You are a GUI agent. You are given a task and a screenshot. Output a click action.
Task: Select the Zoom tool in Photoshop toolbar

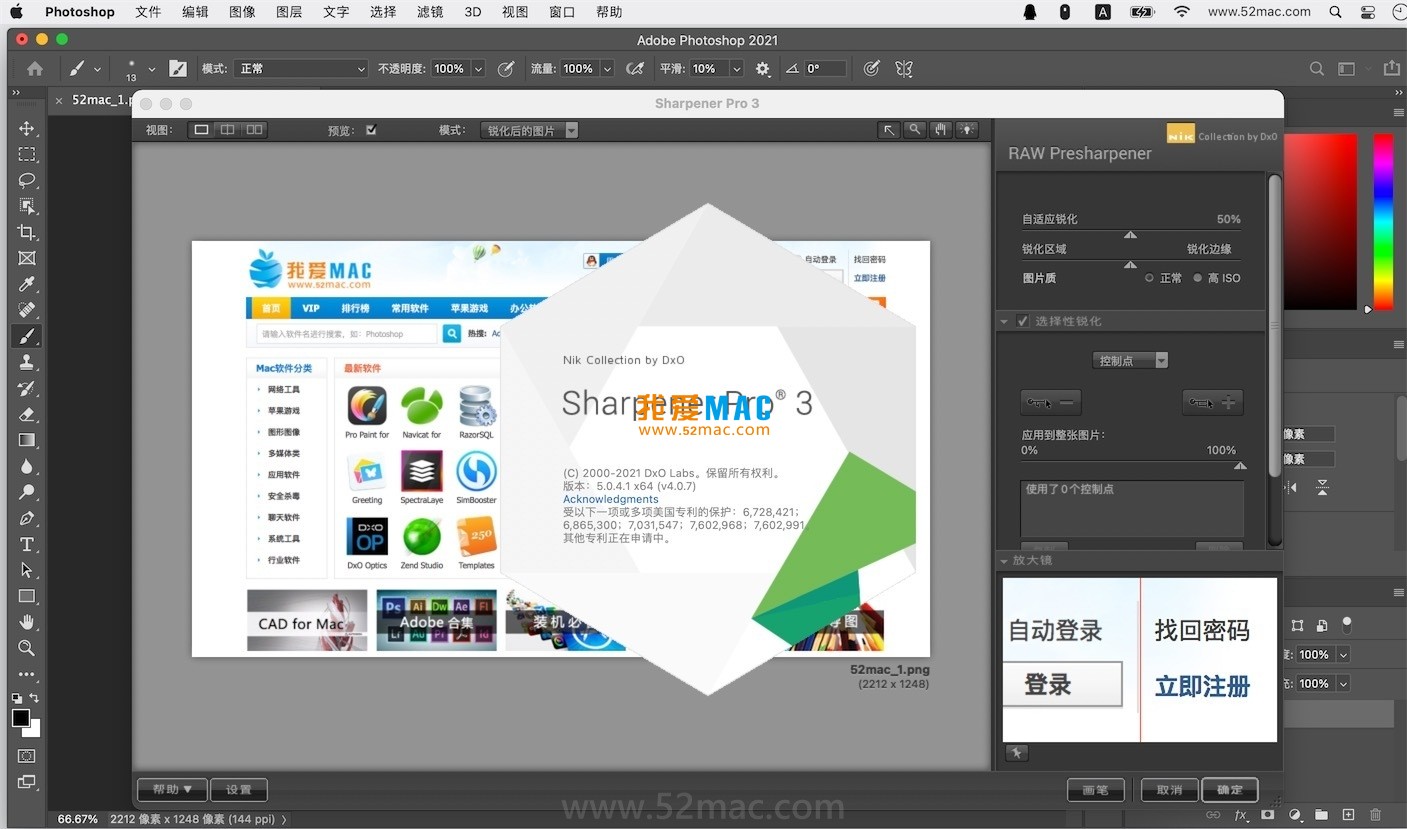pyautogui.click(x=27, y=648)
